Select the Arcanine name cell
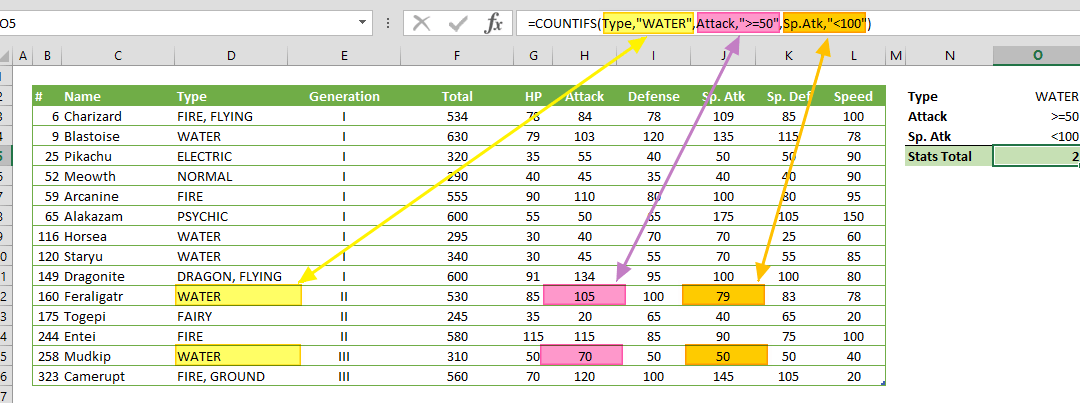 [118, 196]
